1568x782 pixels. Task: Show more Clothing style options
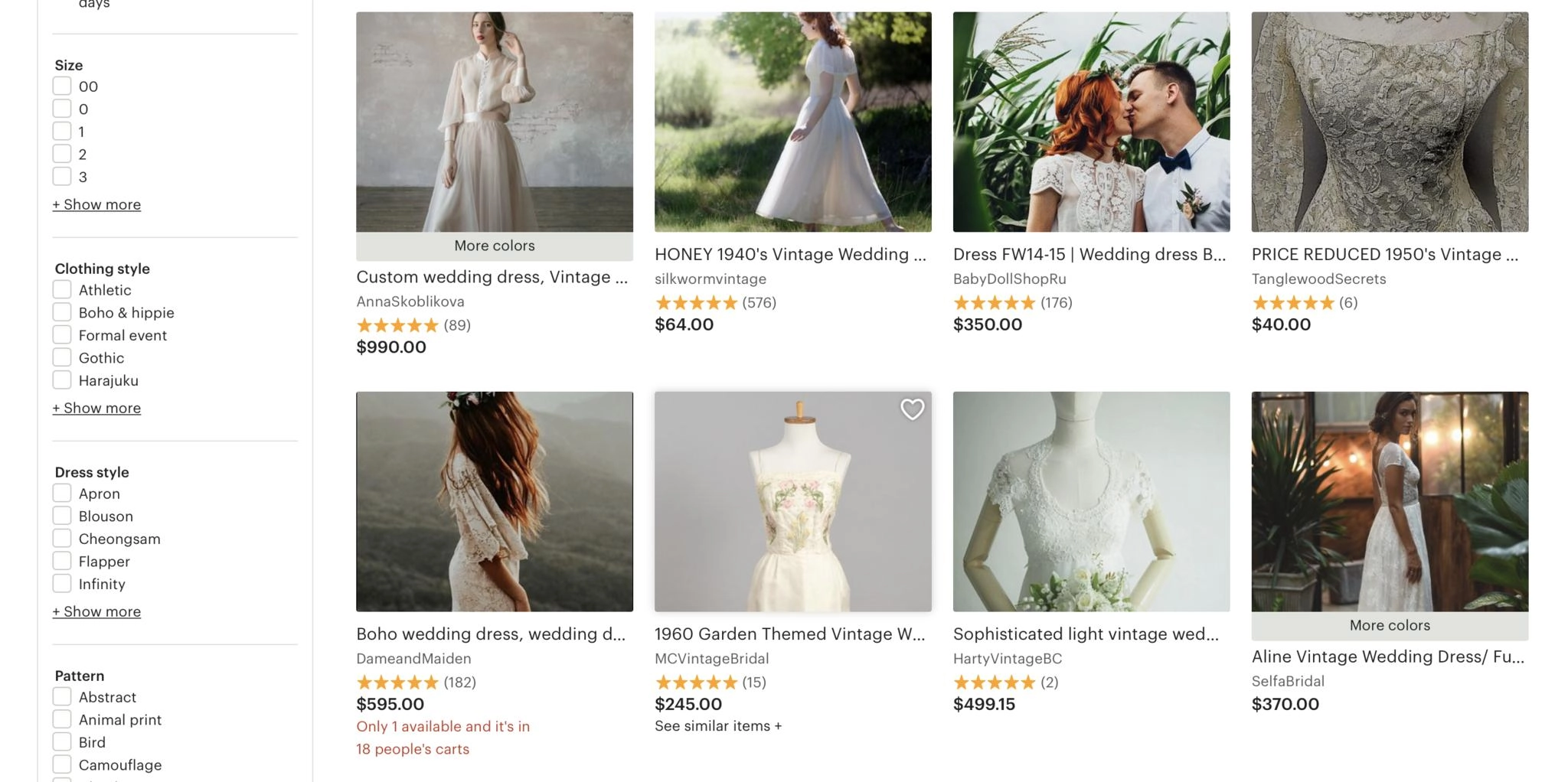pyautogui.click(x=96, y=408)
